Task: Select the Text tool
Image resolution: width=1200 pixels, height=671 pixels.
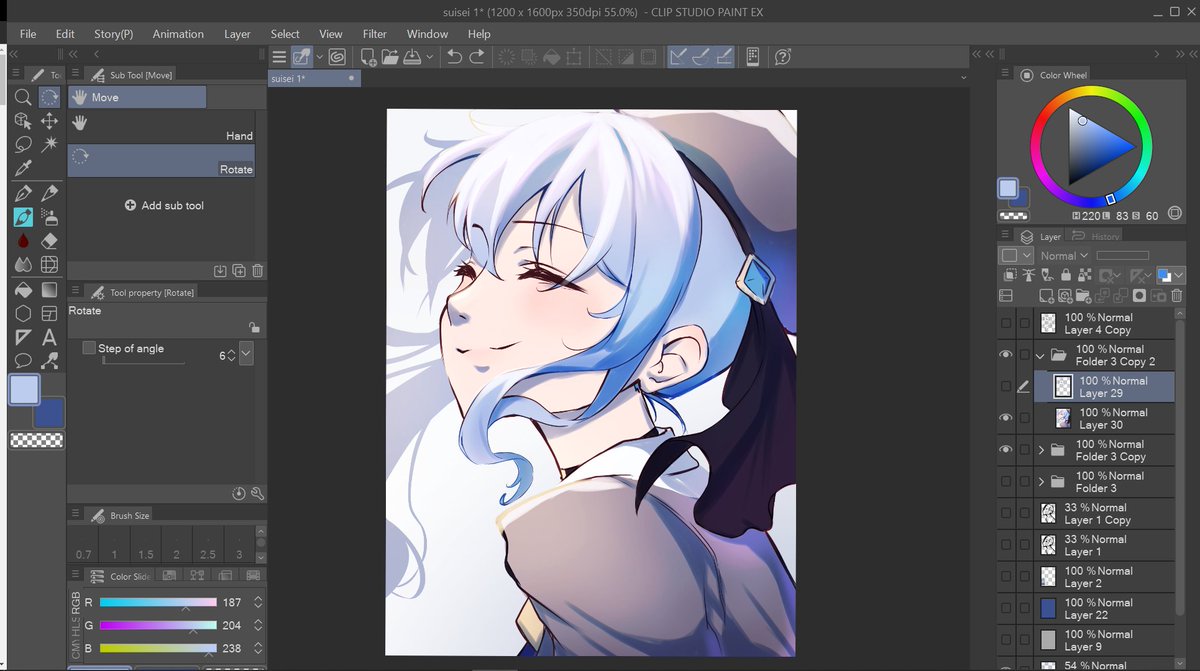Action: coord(49,337)
